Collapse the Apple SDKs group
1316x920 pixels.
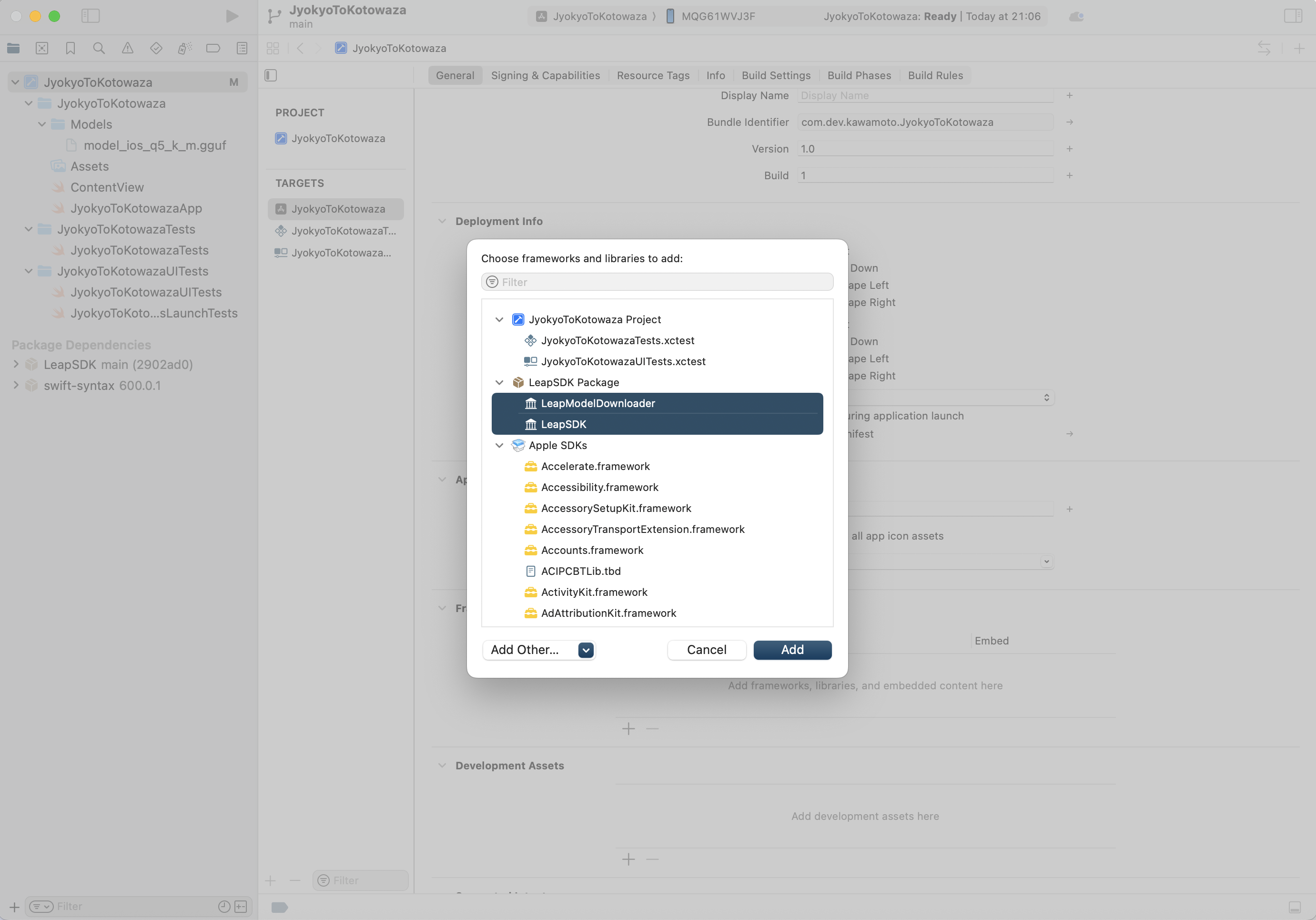[x=499, y=446]
